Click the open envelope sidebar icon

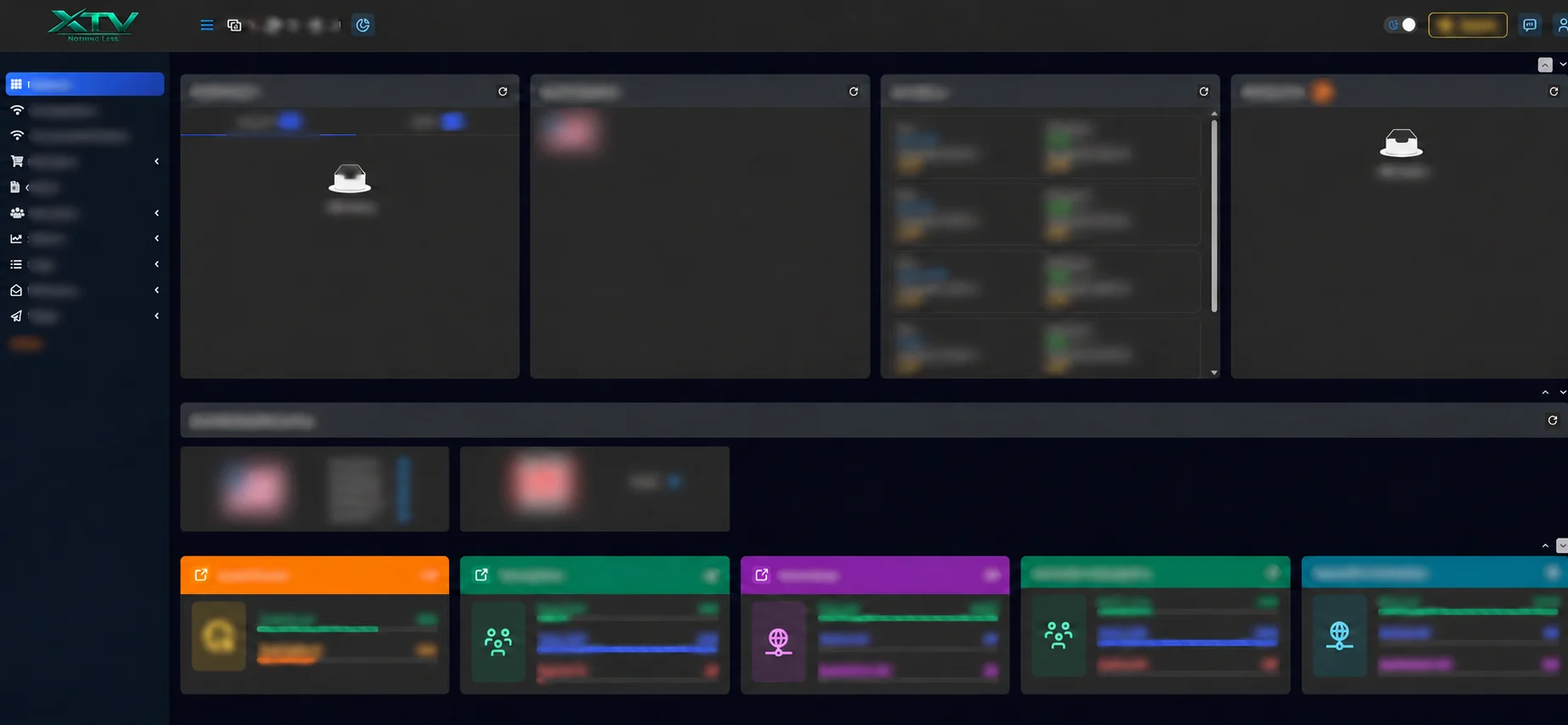pyautogui.click(x=16, y=291)
